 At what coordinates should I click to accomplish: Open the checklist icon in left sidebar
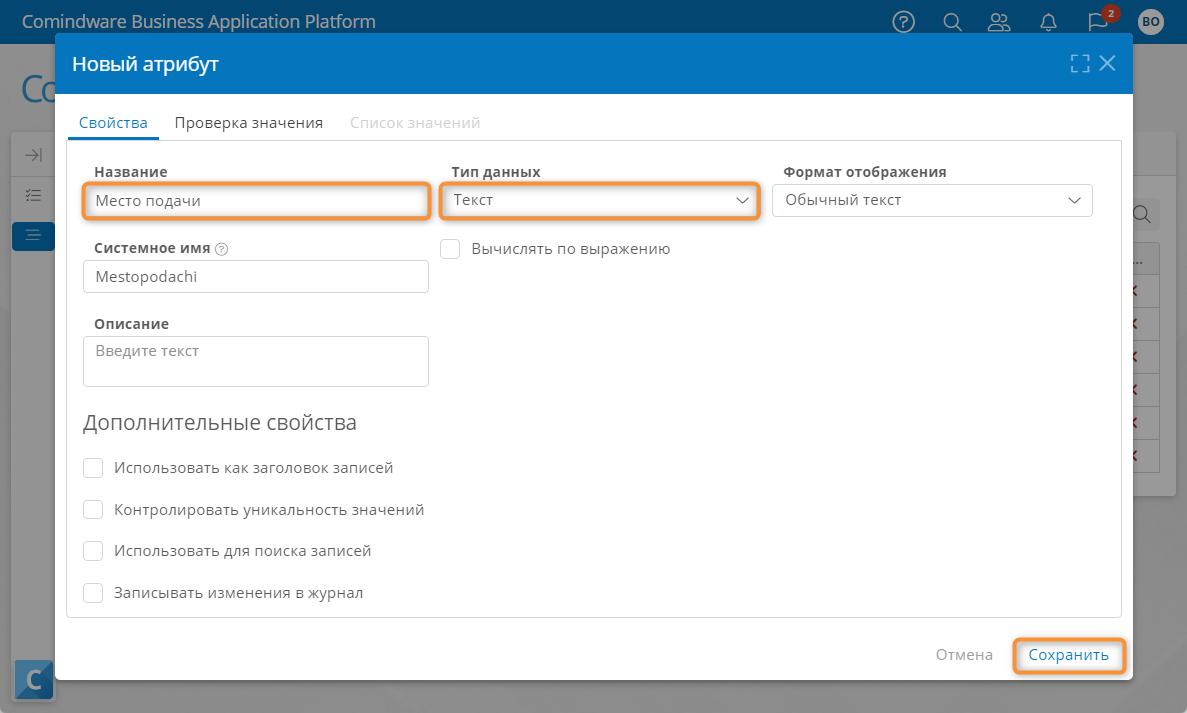click(33, 195)
